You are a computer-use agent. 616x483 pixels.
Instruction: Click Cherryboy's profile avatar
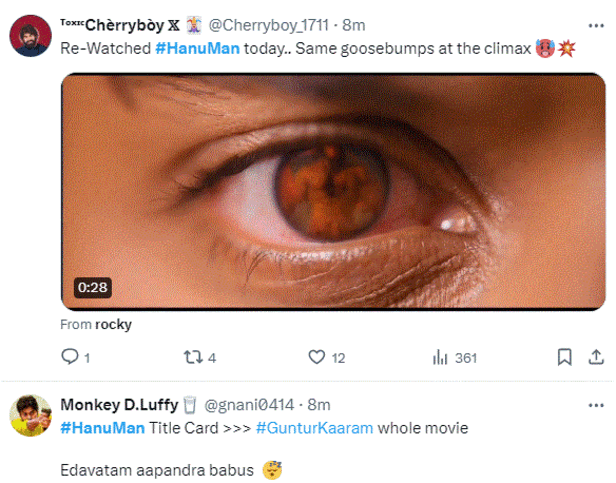tap(28, 35)
